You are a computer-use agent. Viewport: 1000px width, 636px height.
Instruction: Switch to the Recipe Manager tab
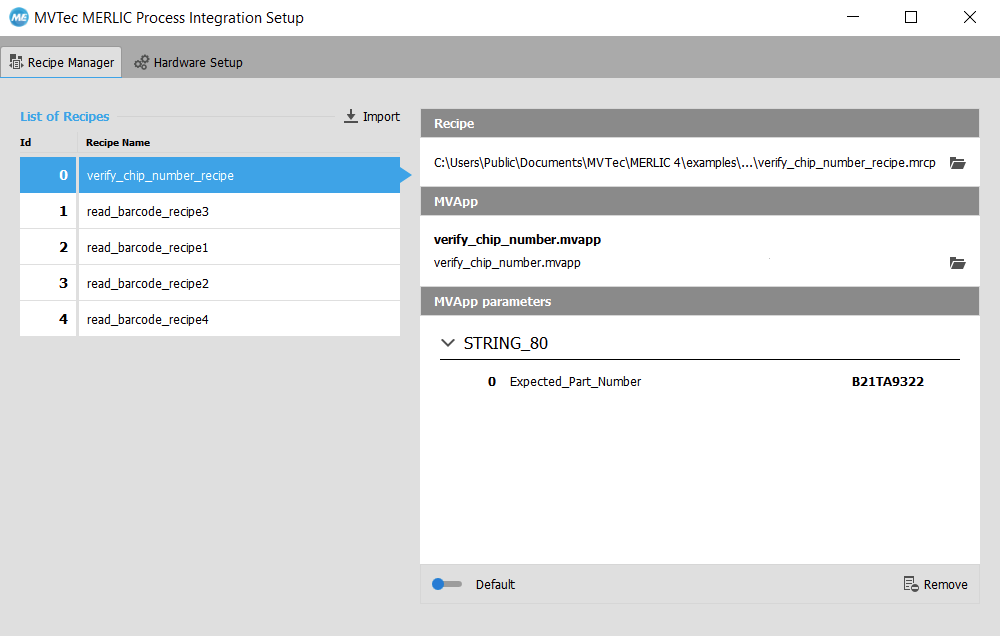pos(61,62)
